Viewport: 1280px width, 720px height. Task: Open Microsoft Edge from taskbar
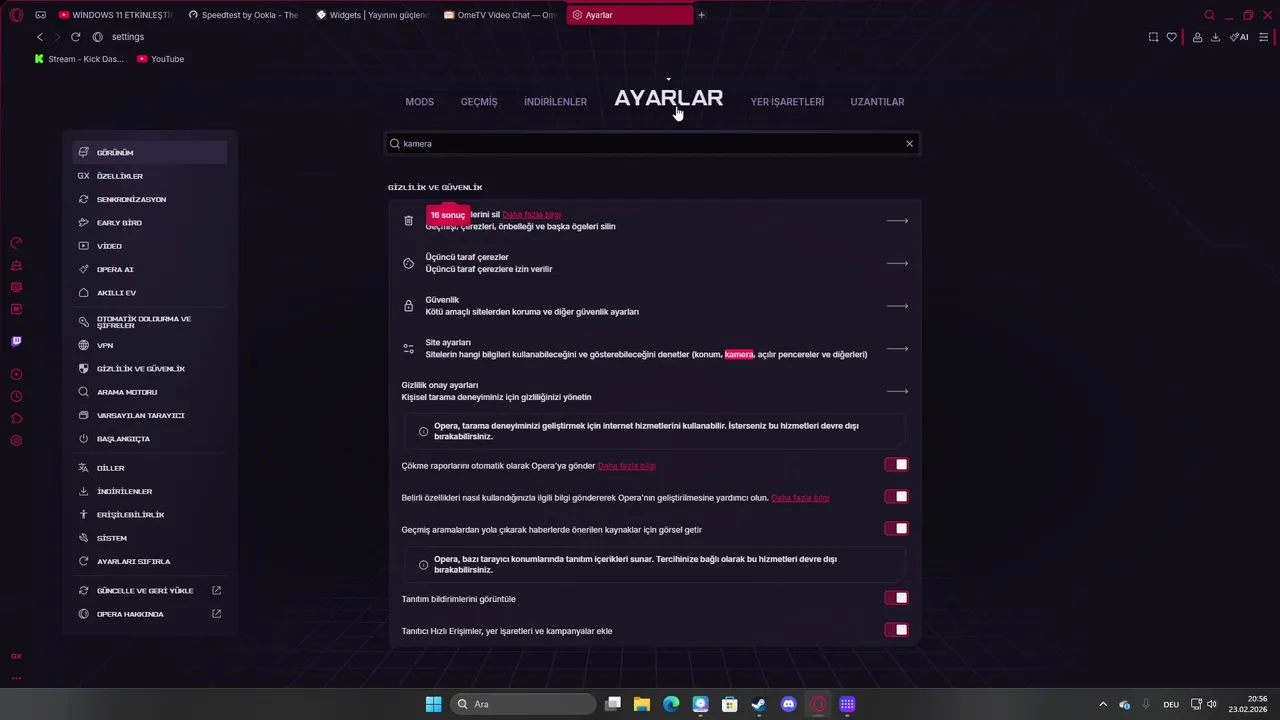(671, 704)
